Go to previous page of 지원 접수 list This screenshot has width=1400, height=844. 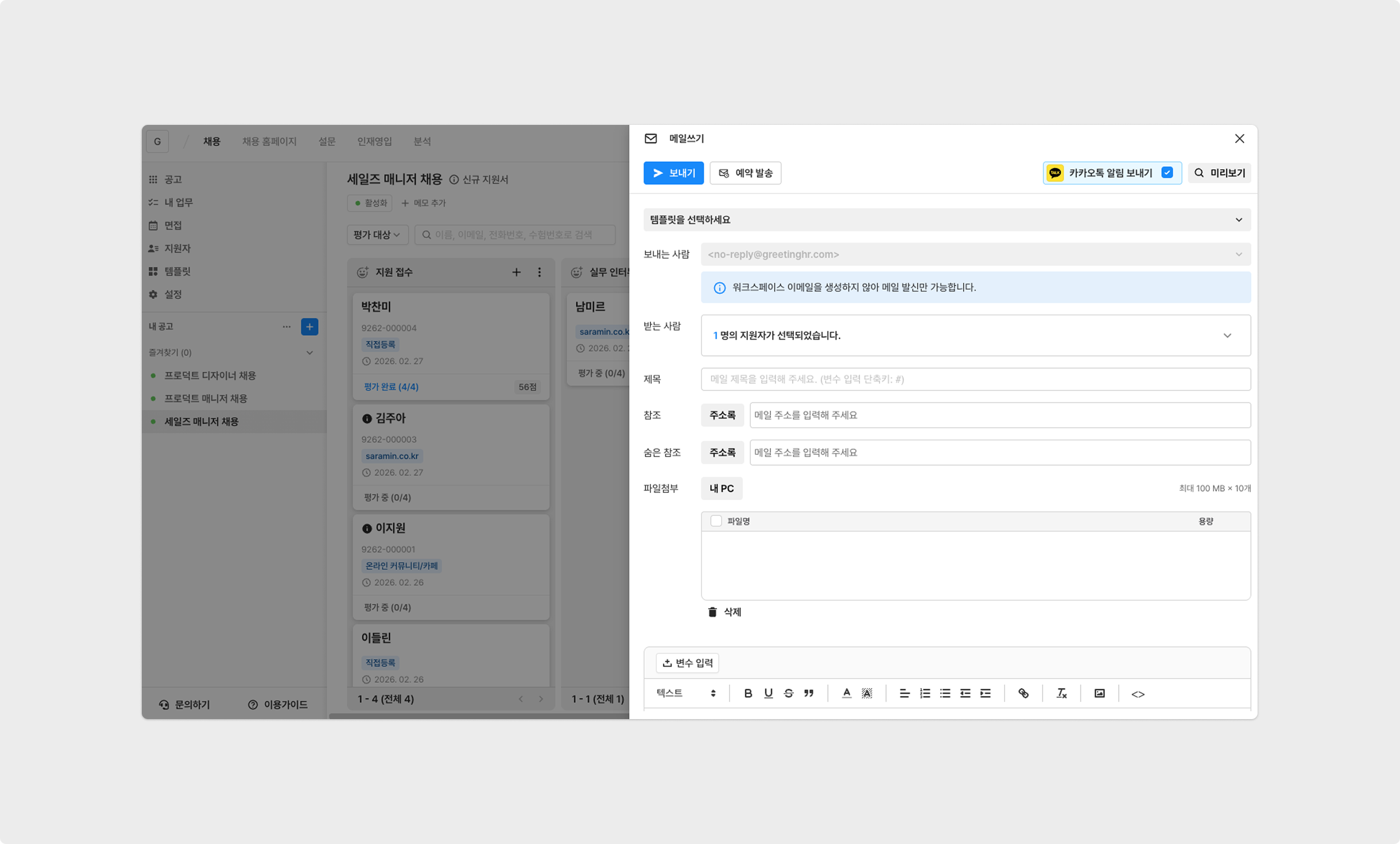521,699
